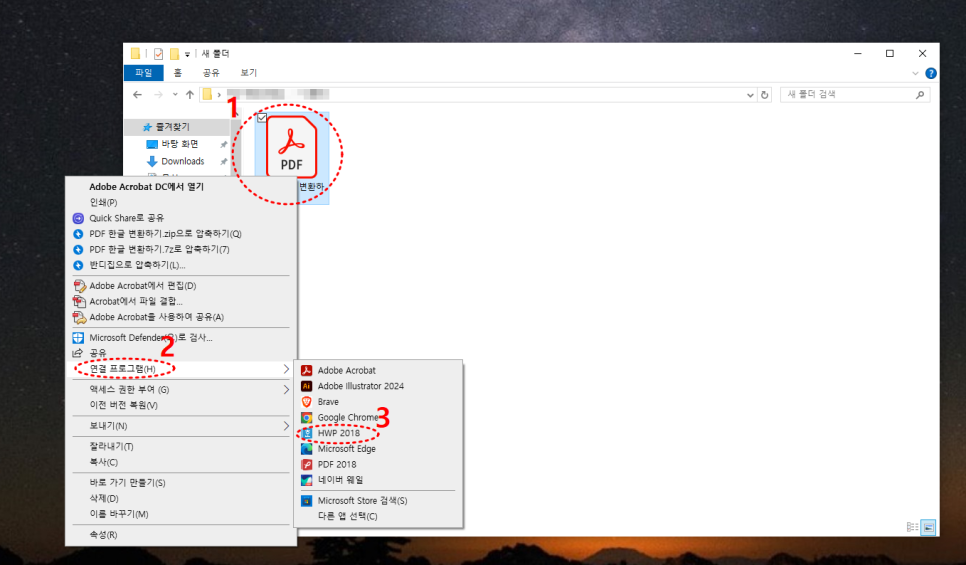Choose the Adobe Illustrator 2024 icon
This screenshot has width=966, height=565.
point(306,386)
